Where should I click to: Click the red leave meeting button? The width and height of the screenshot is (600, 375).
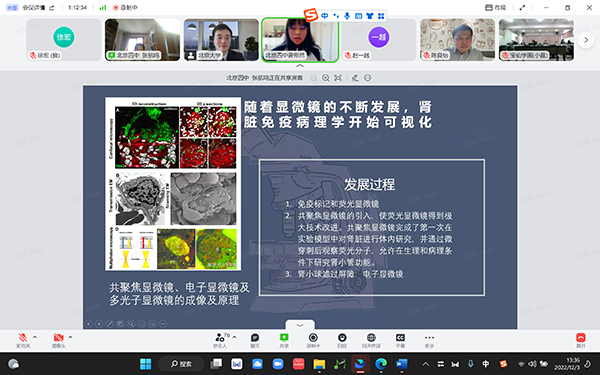[581, 340]
